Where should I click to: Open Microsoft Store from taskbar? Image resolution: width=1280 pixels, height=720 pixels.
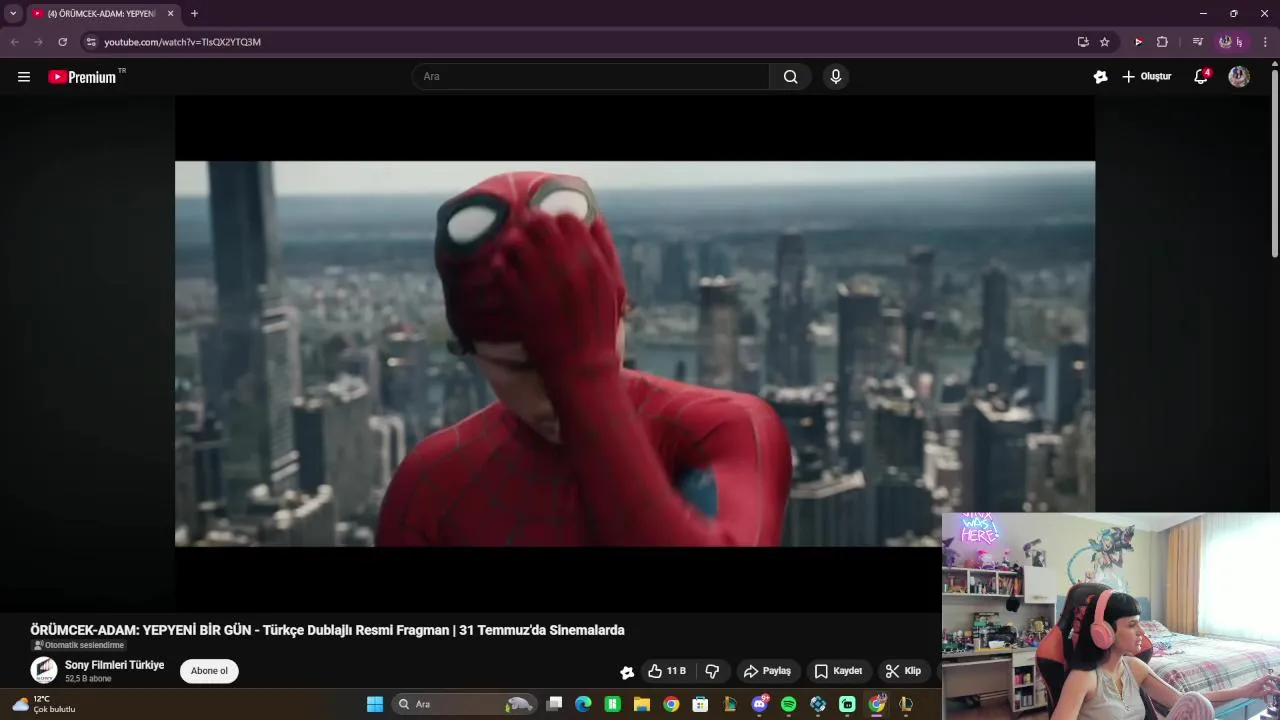pos(700,704)
